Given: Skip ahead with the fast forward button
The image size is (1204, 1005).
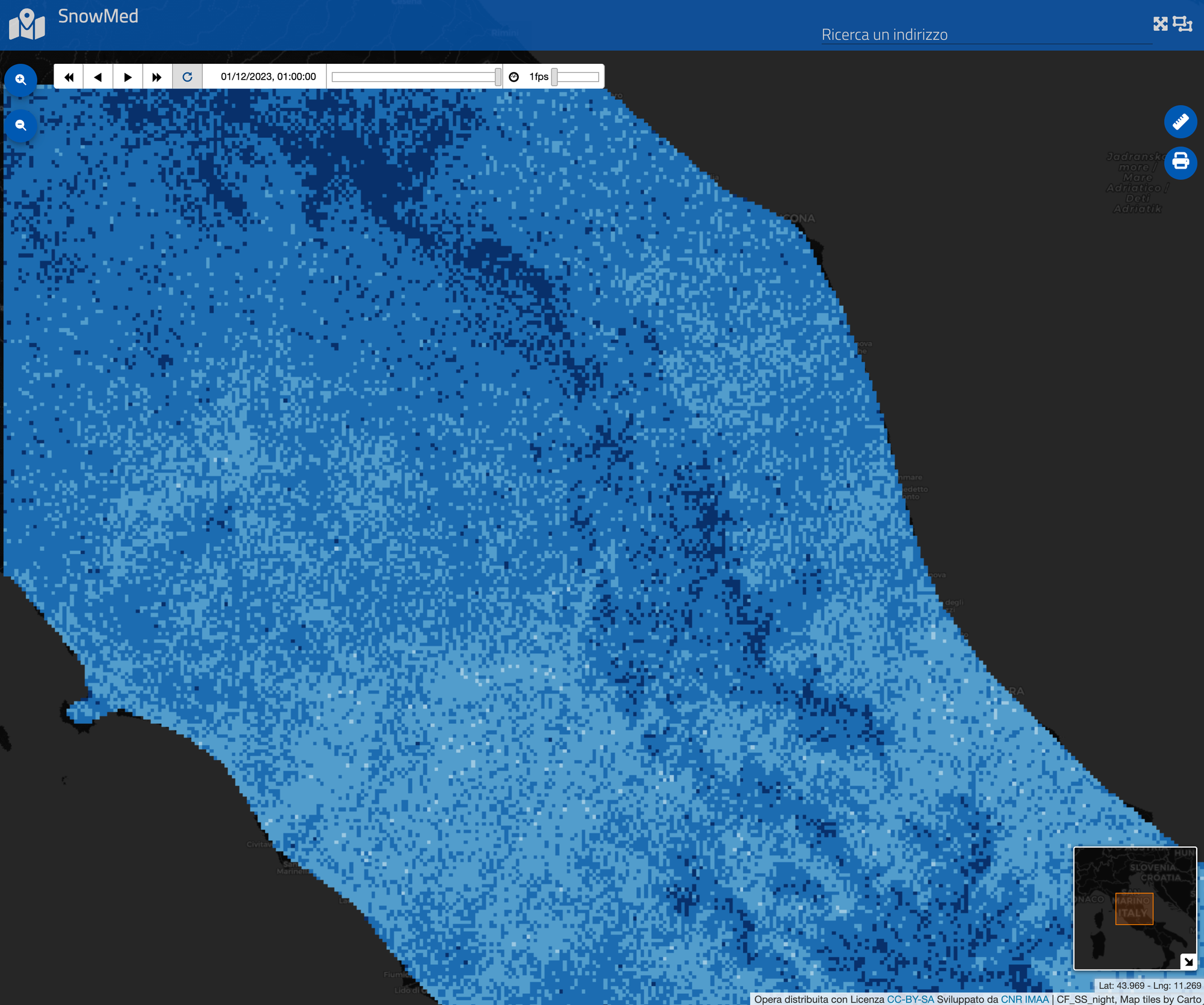Looking at the screenshot, I should pyautogui.click(x=157, y=77).
